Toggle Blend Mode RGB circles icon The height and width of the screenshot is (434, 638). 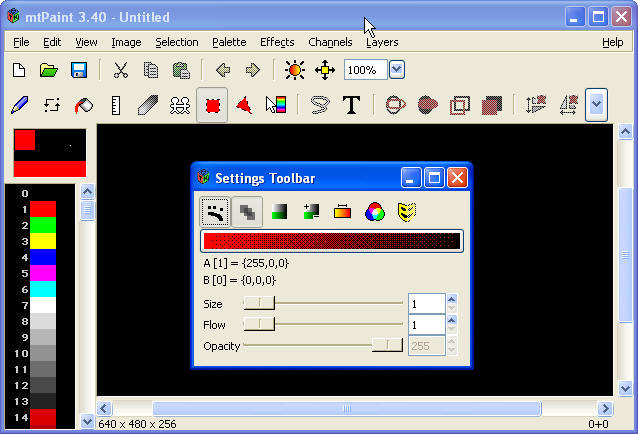[x=375, y=212]
